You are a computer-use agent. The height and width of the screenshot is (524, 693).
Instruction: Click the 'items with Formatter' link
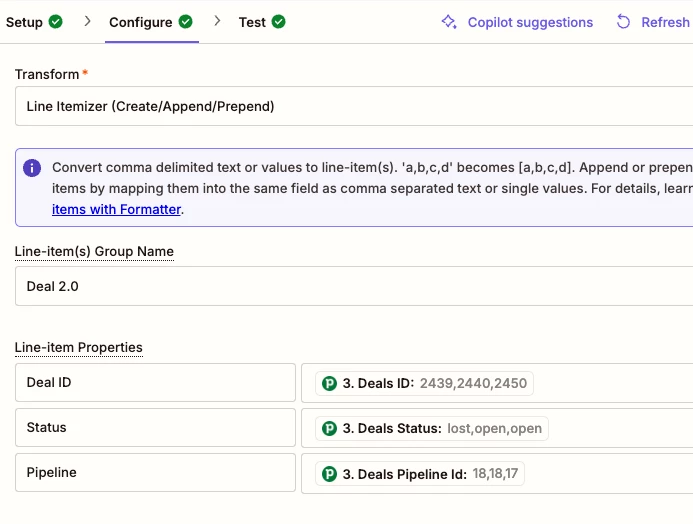click(116, 209)
